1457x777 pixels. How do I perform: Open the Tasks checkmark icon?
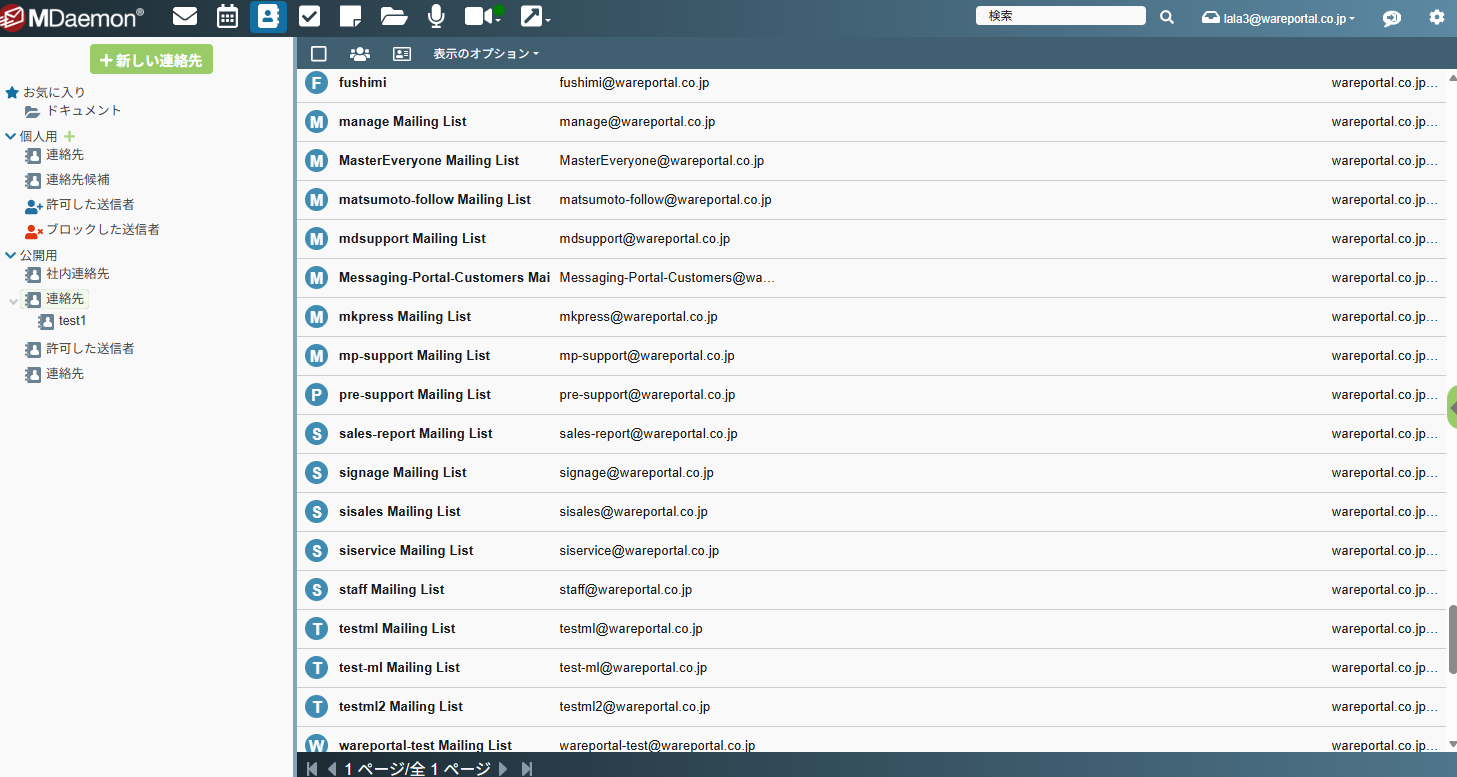[x=309, y=16]
